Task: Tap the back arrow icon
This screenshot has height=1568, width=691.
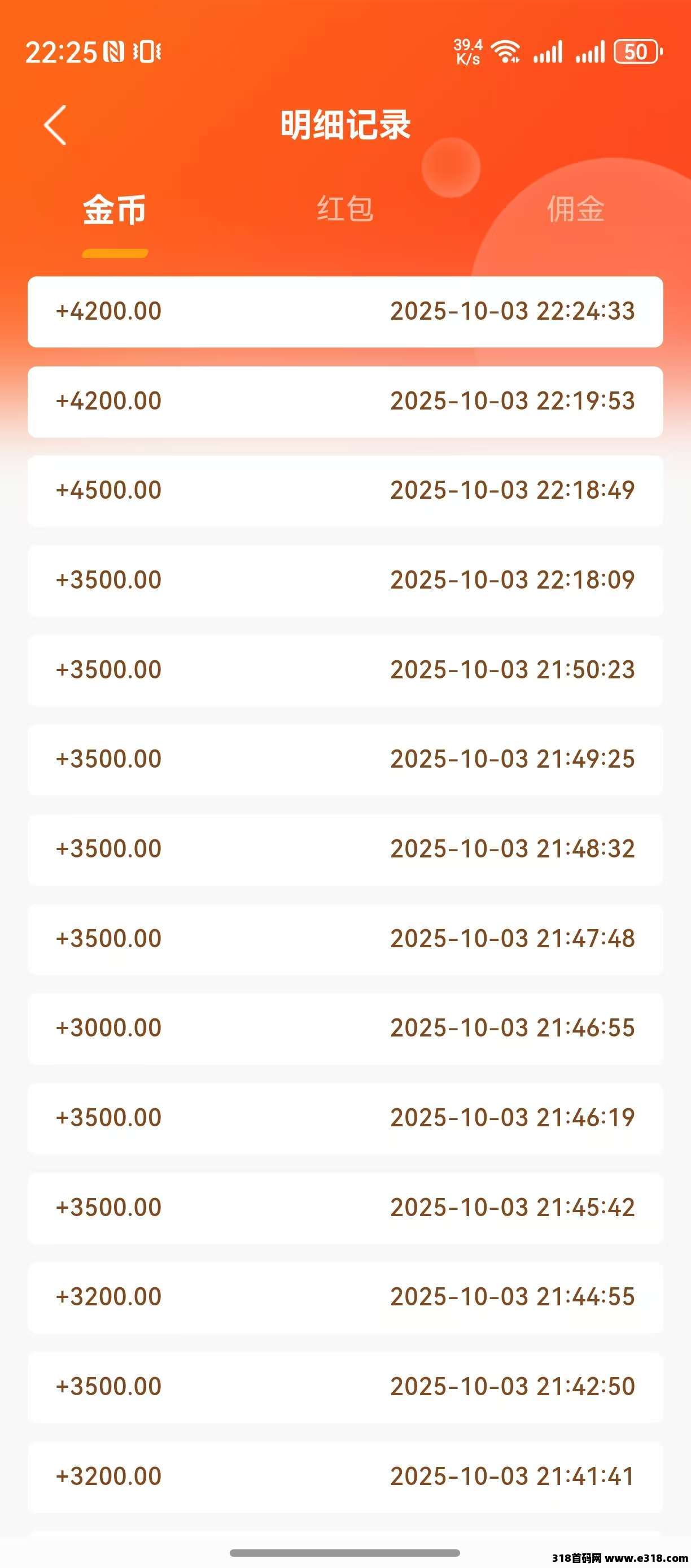Action: [x=55, y=125]
